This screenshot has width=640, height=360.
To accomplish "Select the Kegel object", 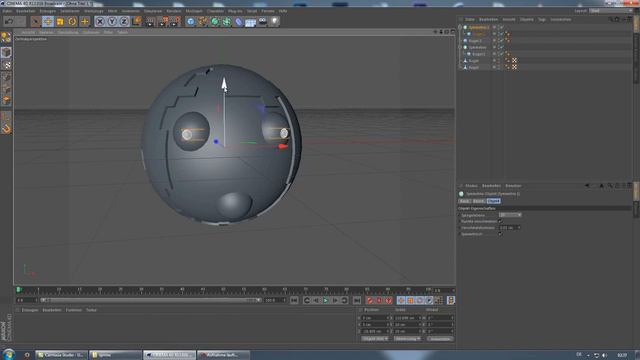I will [x=473, y=67].
